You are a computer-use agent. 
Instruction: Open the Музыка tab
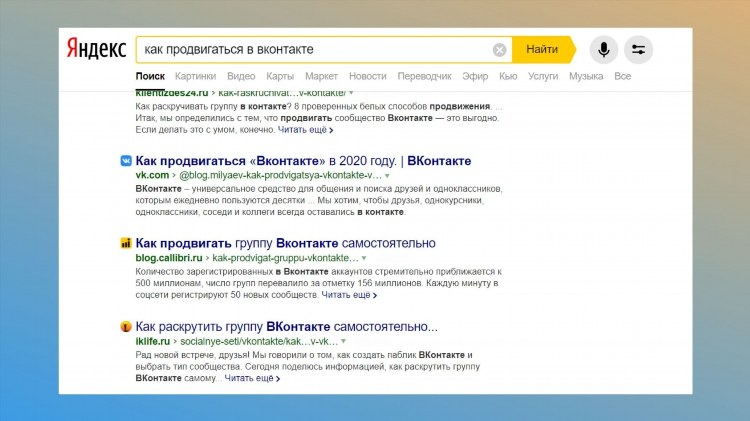[586, 76]
